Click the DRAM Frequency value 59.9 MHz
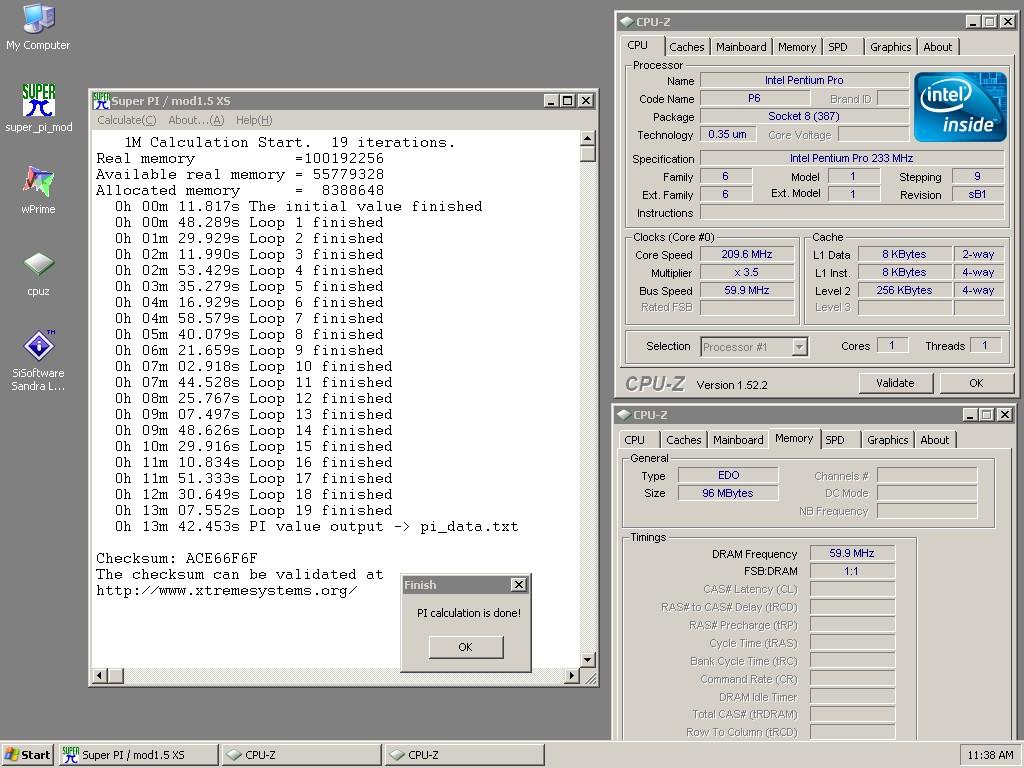Image resolution: width=1024 pixels, height=768 pixels. [x=852, y=553]
